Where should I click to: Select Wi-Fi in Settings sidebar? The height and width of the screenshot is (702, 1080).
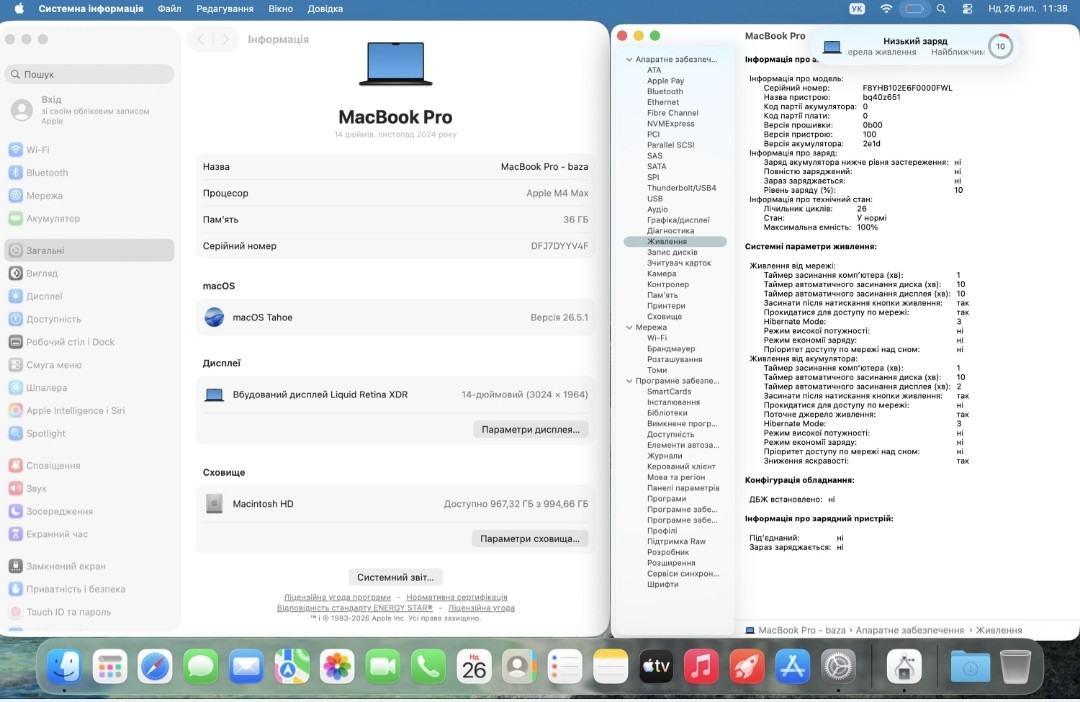pyautogui.click(x=90, y=149)
